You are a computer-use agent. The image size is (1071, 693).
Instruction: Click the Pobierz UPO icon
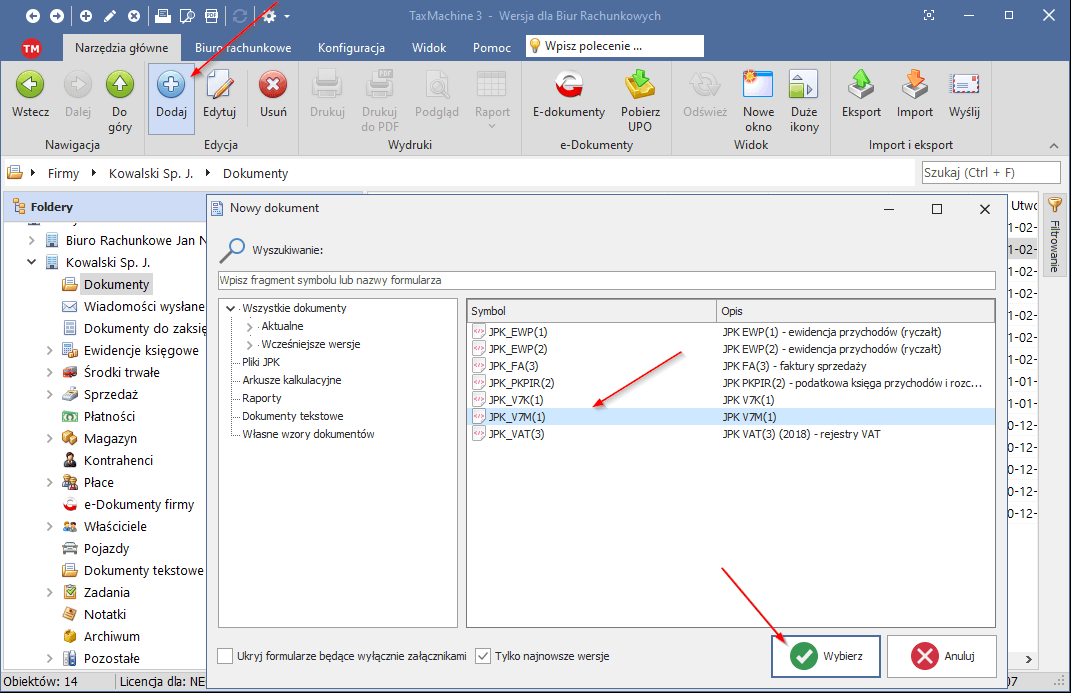pos(640,87)
